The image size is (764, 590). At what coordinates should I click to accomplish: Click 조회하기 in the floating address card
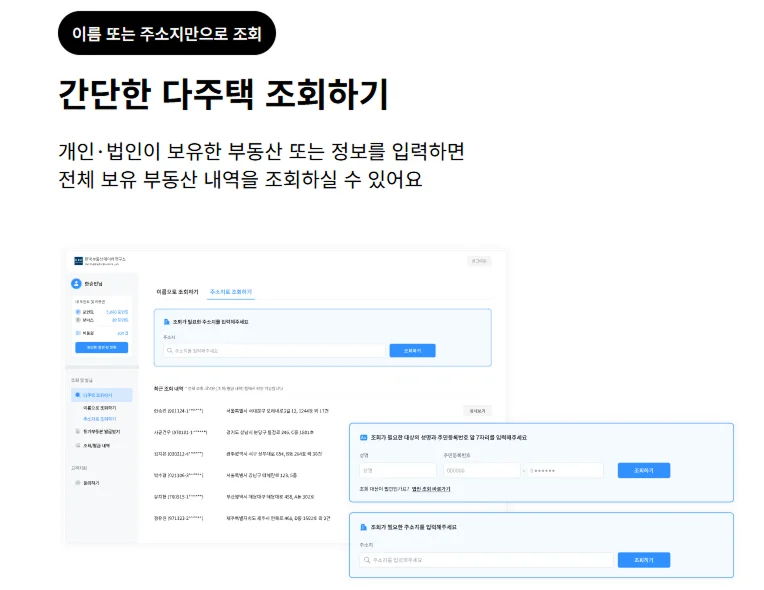(x=644, y=560)
